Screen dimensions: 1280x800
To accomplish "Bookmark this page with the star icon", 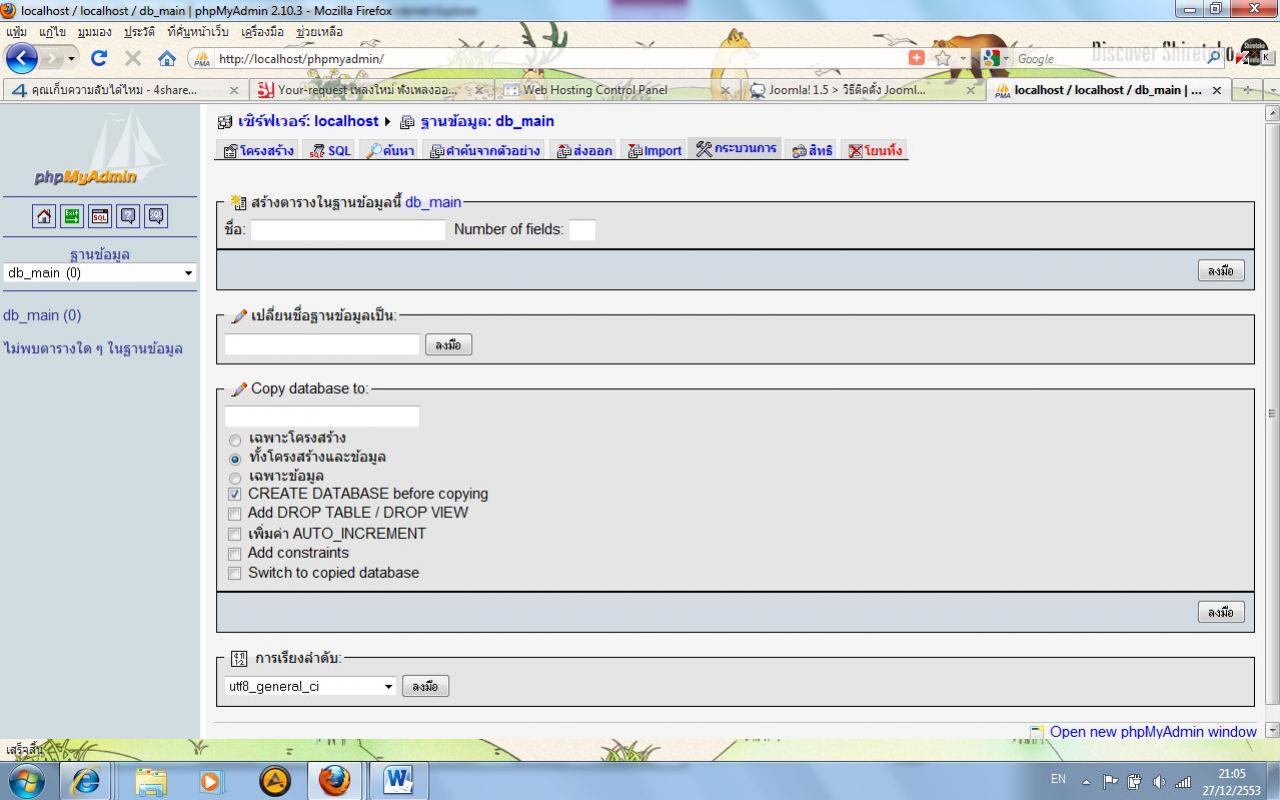I will pyautogui.click(x=942, y=58).
